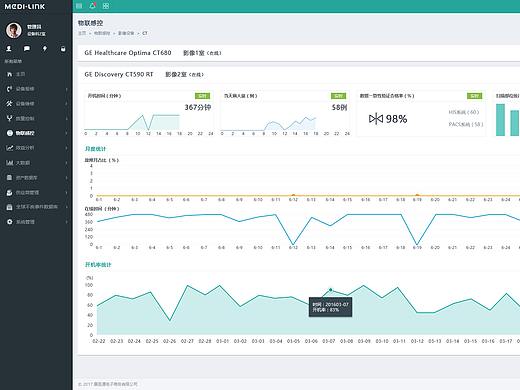Viewport: 520px width, 390px height.
Task: Click green badge on the 98% card
Action: pyautogui.click(x=474, y=96)
